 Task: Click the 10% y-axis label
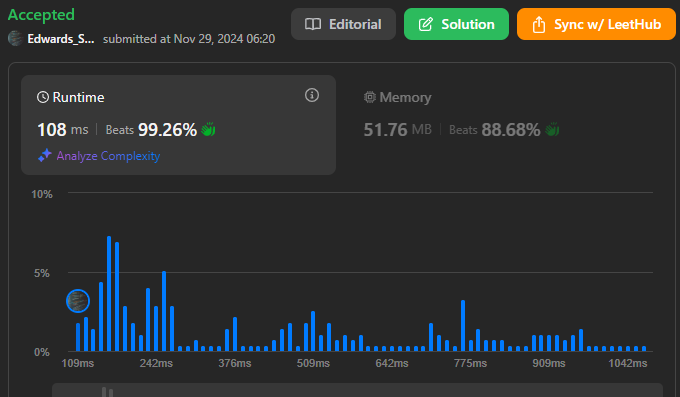coord(42,194)
